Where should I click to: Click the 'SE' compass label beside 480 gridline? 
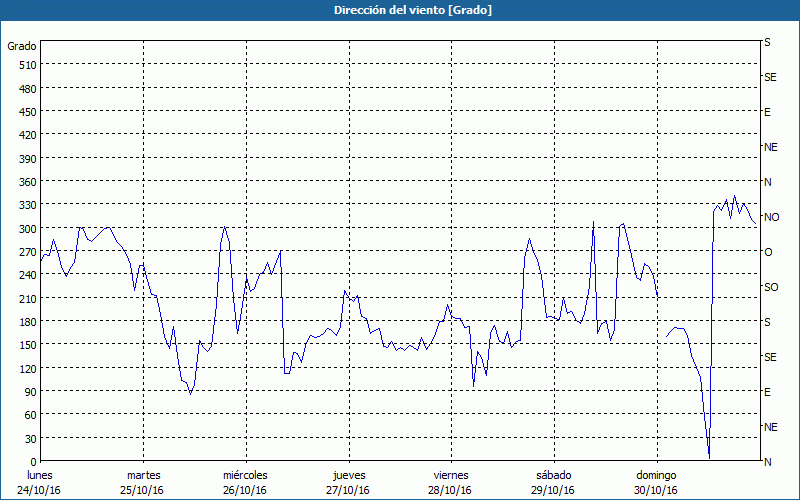point(770,77)
